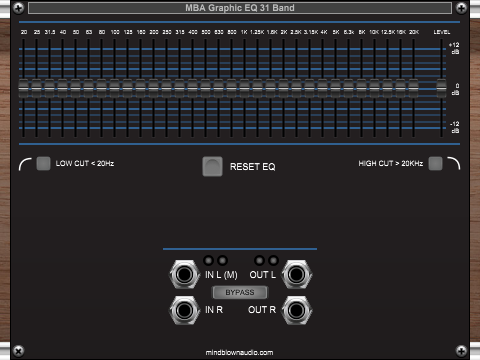Click the 4K band slider handle
The image size is (480, 360).
pos(322,88)
